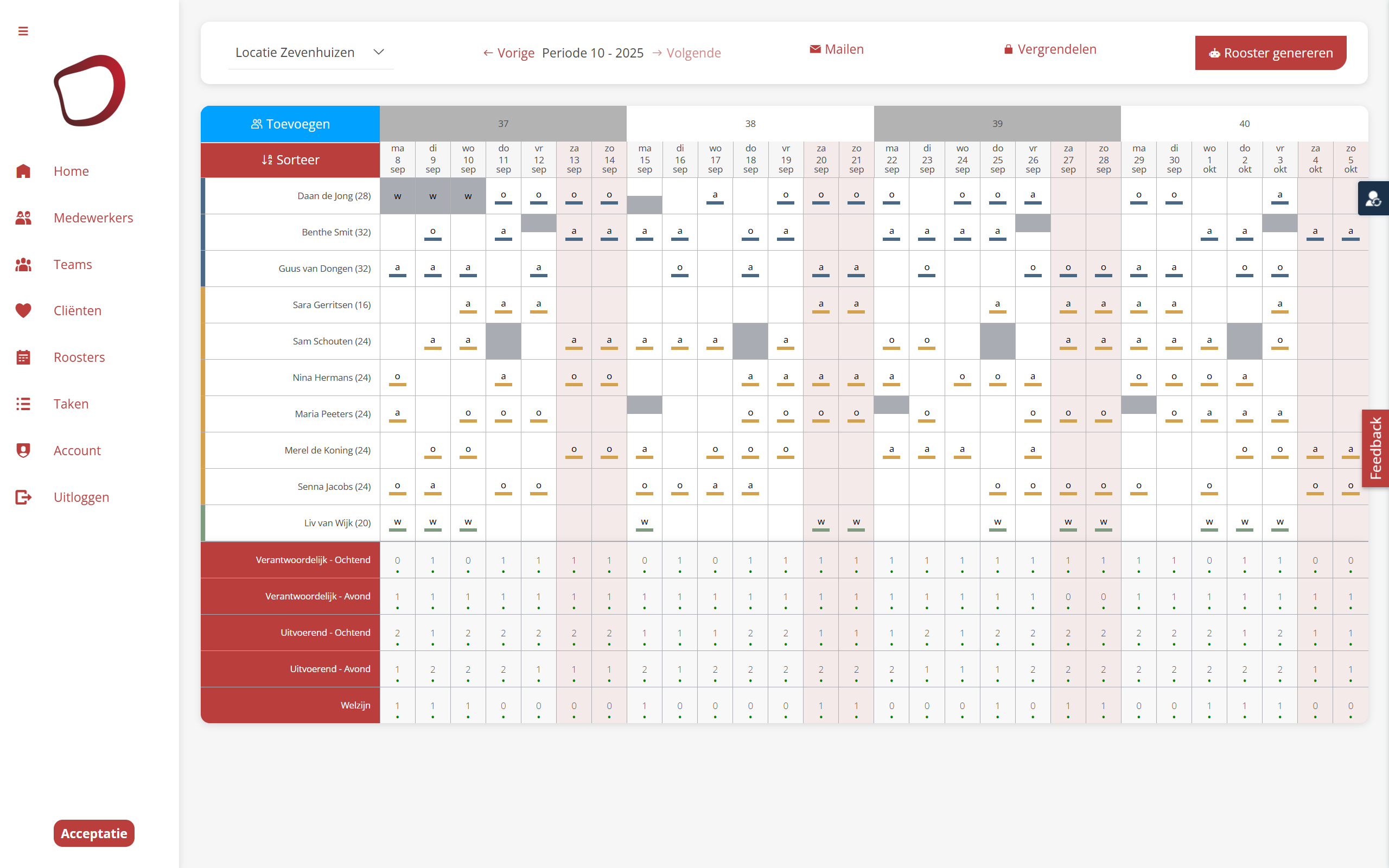This screenshot has width=1389, height=868.
Task: Go to the Vorige period
Action: (508, 53)
